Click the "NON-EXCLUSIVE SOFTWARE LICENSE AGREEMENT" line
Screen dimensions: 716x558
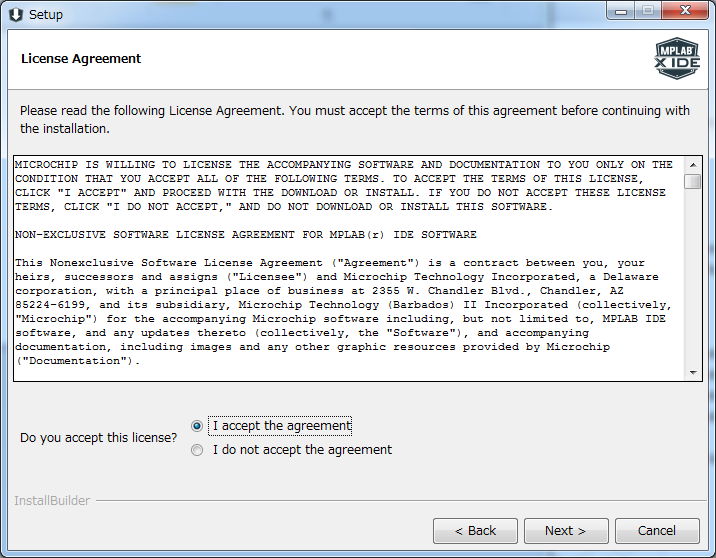246,235
